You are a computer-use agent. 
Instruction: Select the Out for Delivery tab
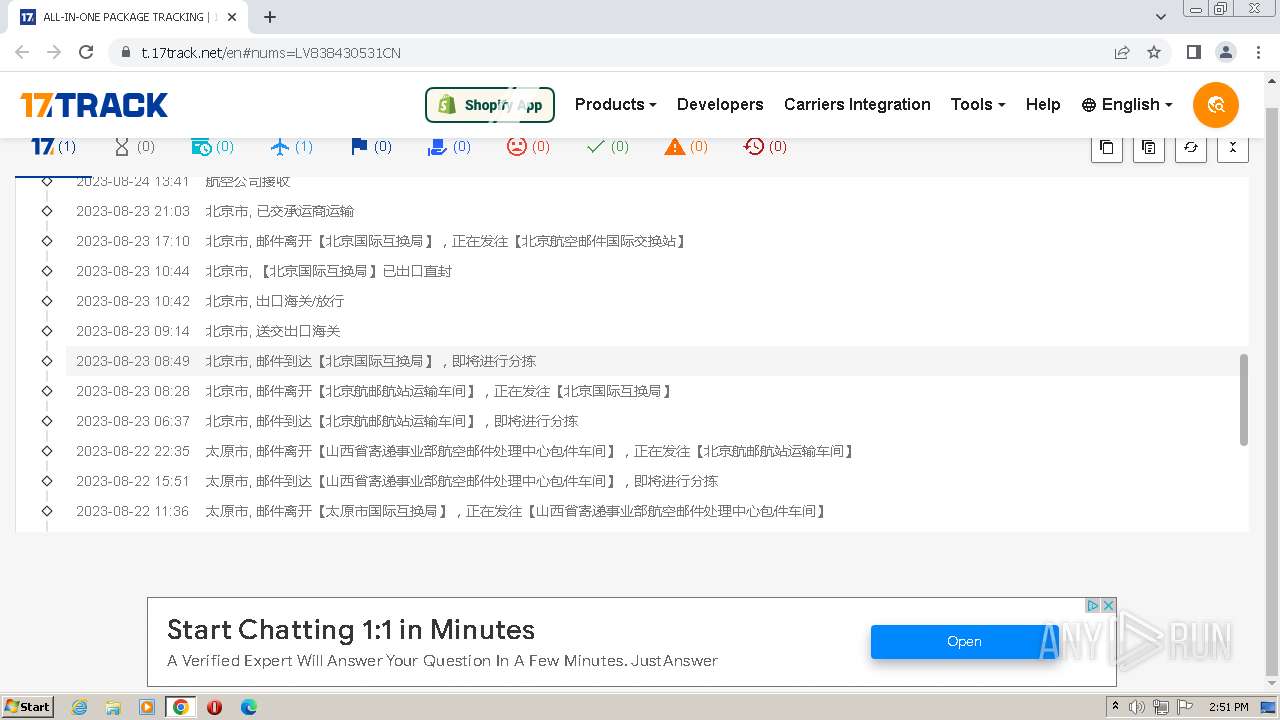coord(448,147)
